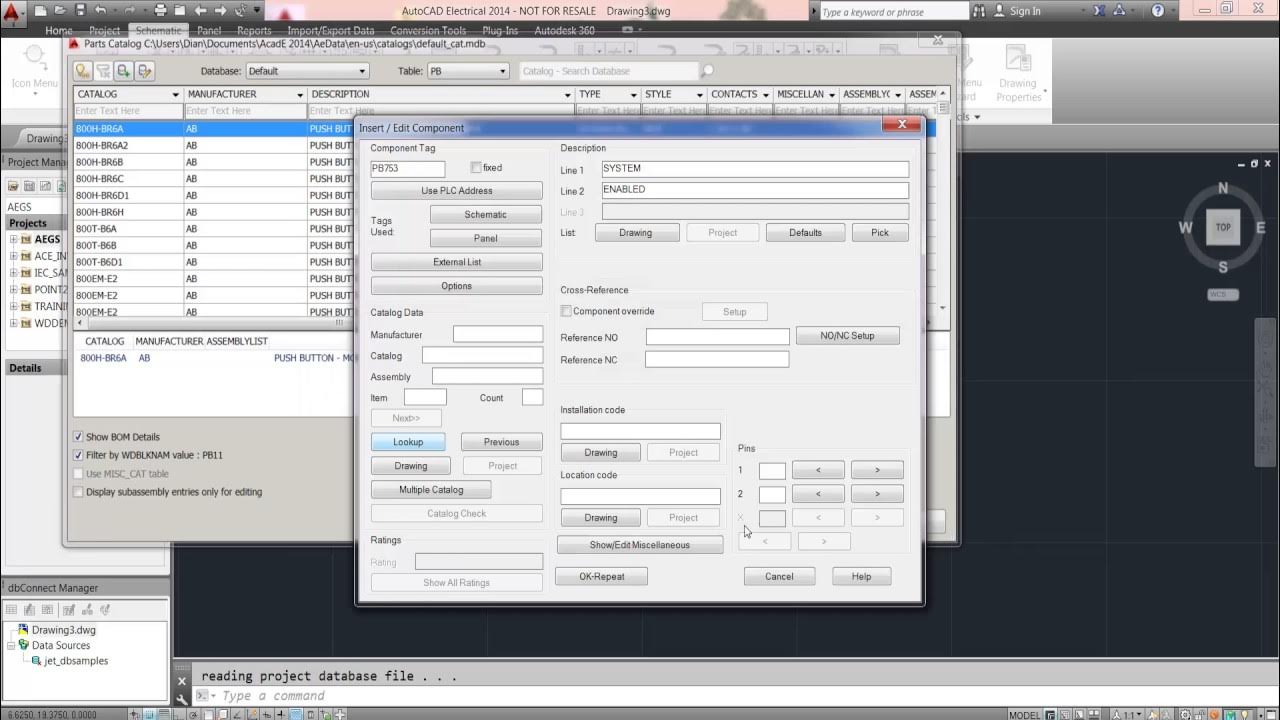Click the New file icon in quick access toolbar
Image resolution: width=1280 pixels, height=720 pixels.
(39, 11)
